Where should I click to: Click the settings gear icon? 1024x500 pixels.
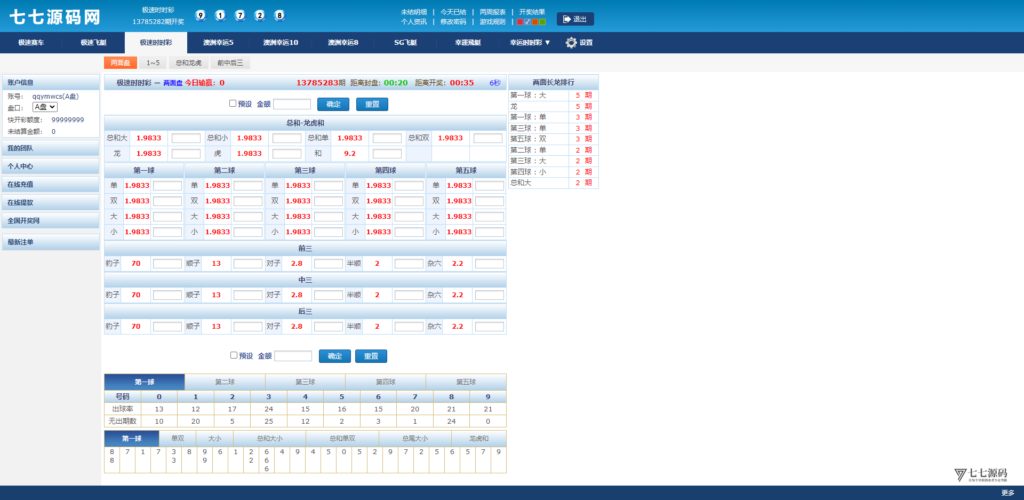tap(571, 43)
